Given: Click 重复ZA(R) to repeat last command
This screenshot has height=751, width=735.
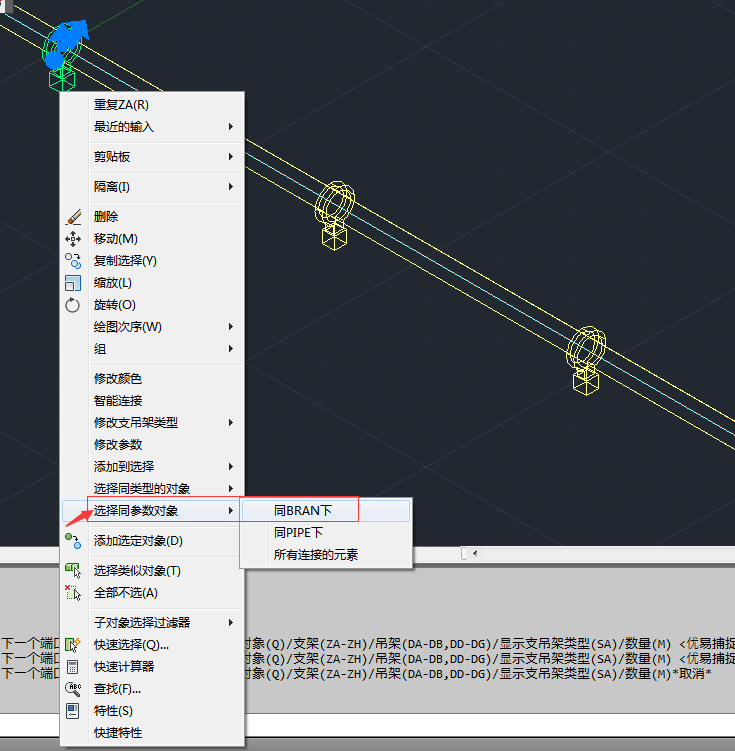Looking at the screenshot, I should click(121, 105).
